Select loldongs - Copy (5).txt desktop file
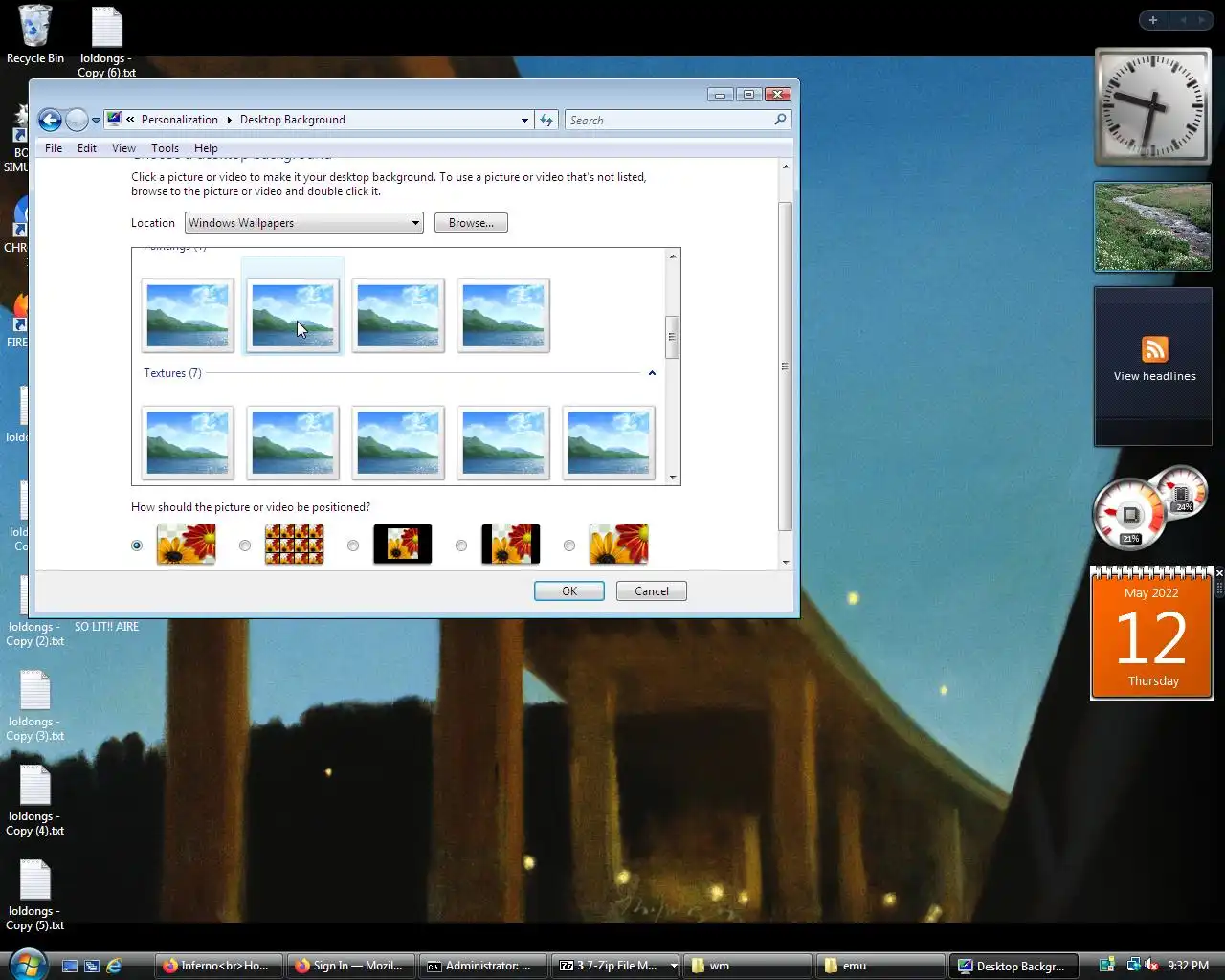The image size is (1225, 980). tap(34, 895)
